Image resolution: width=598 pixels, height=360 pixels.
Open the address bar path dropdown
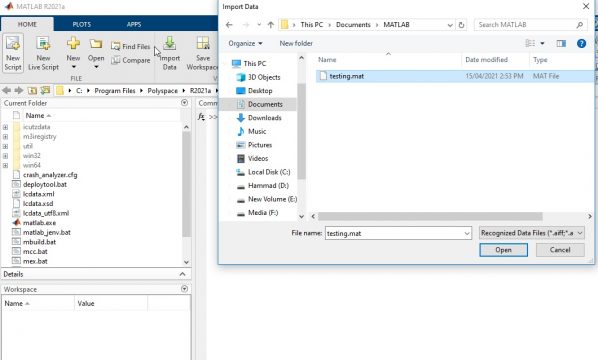tap(450, 25)
